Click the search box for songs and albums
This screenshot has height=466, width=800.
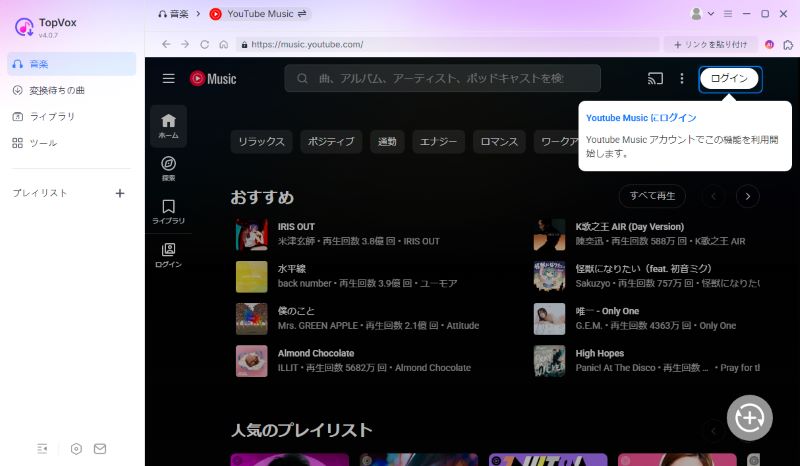click(442, 78)
